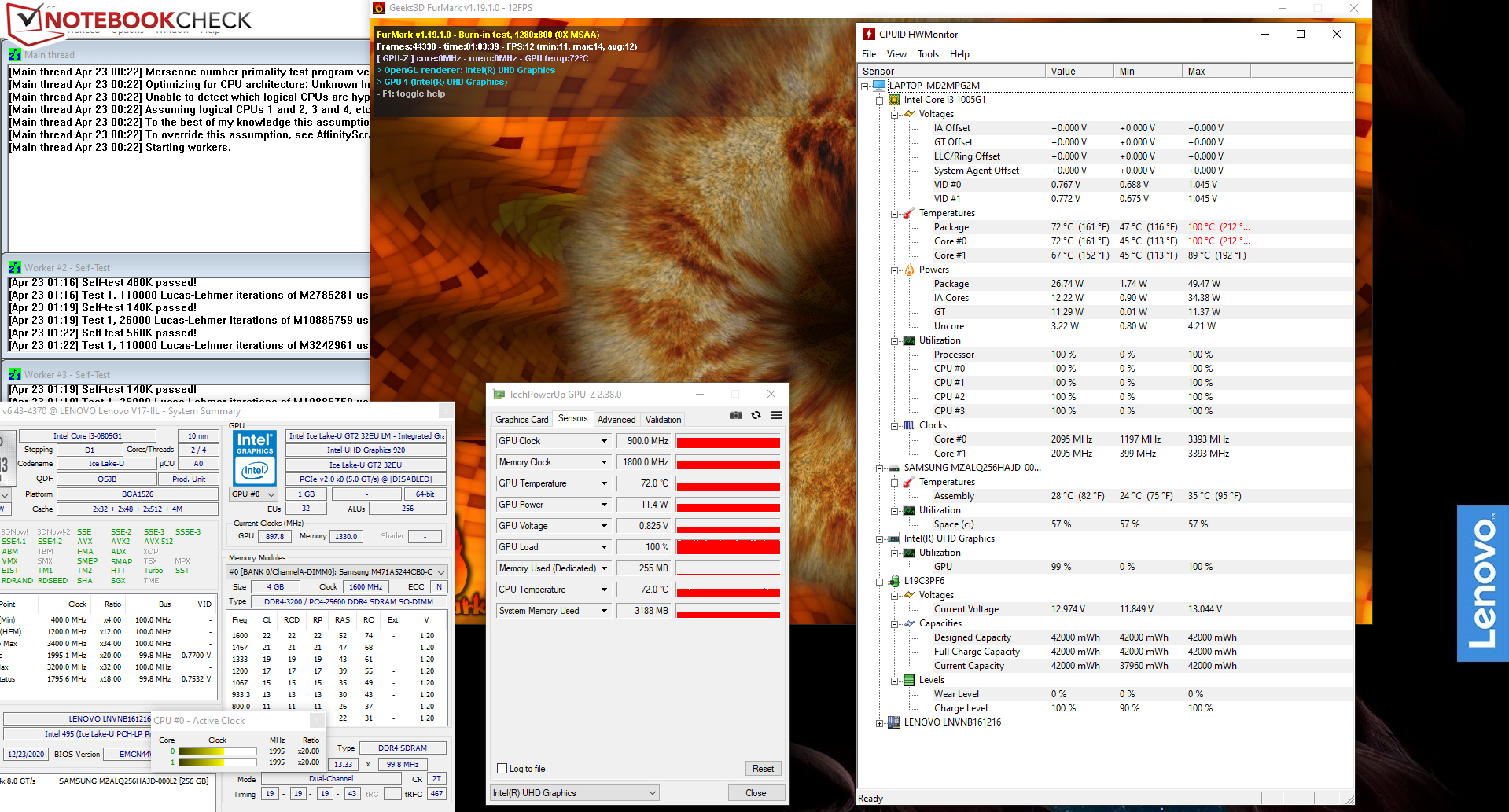This screenshot has width=1509, height=812.
Task: Click the Reset button in GPU-Z
Action: [763, 769]
